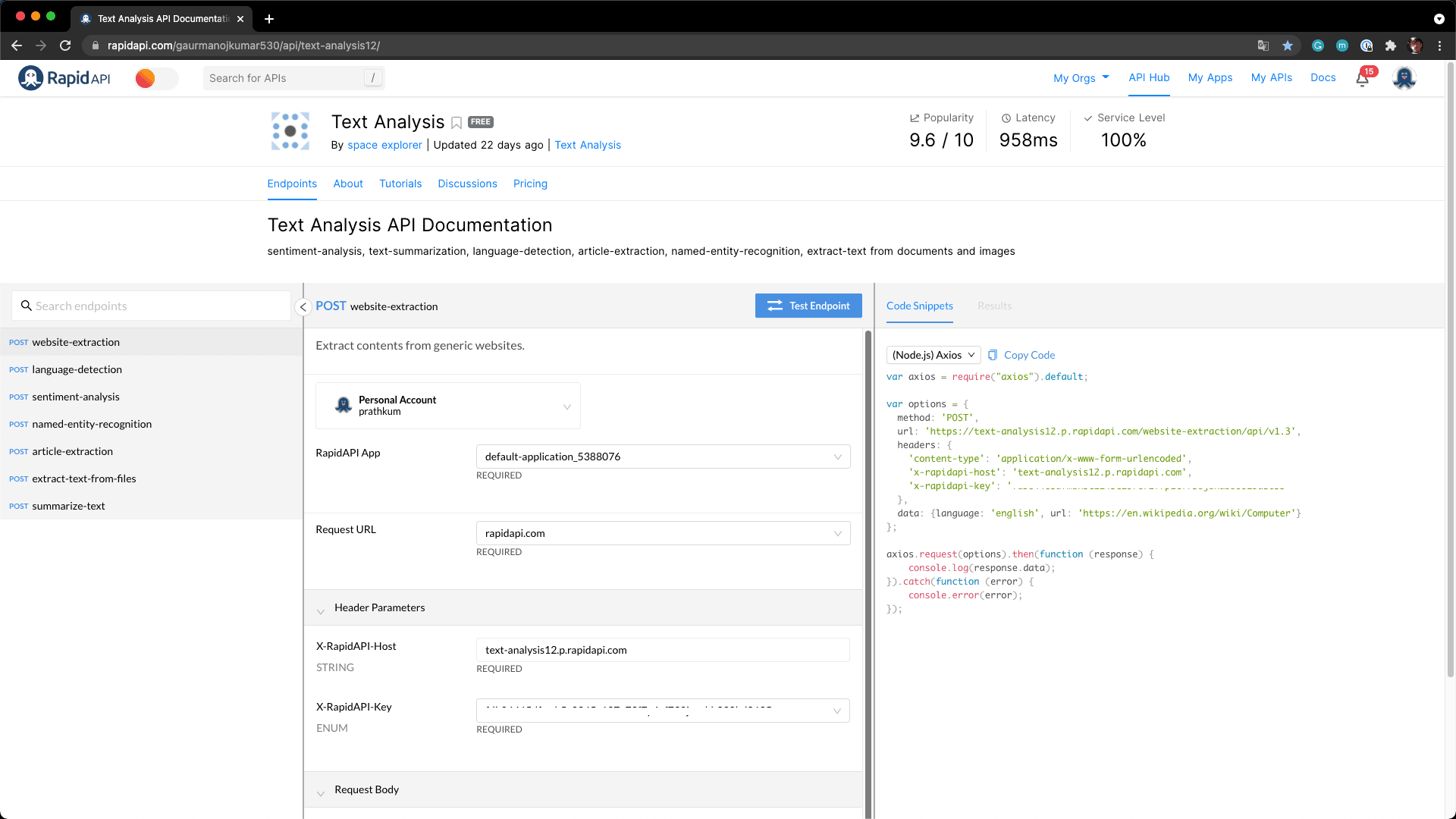Click the Test Endpoint button

[x=808, y=306]
